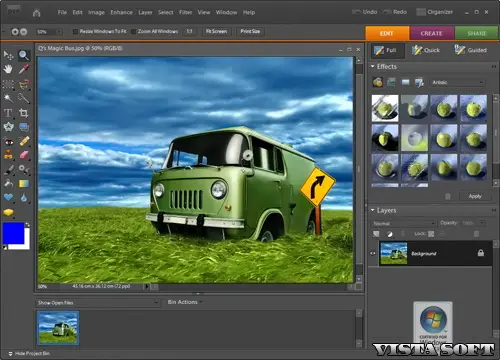Open the Artistic effects category dropdown
Image resolution: width=500 pixels, height=360 pixels.
457,82
